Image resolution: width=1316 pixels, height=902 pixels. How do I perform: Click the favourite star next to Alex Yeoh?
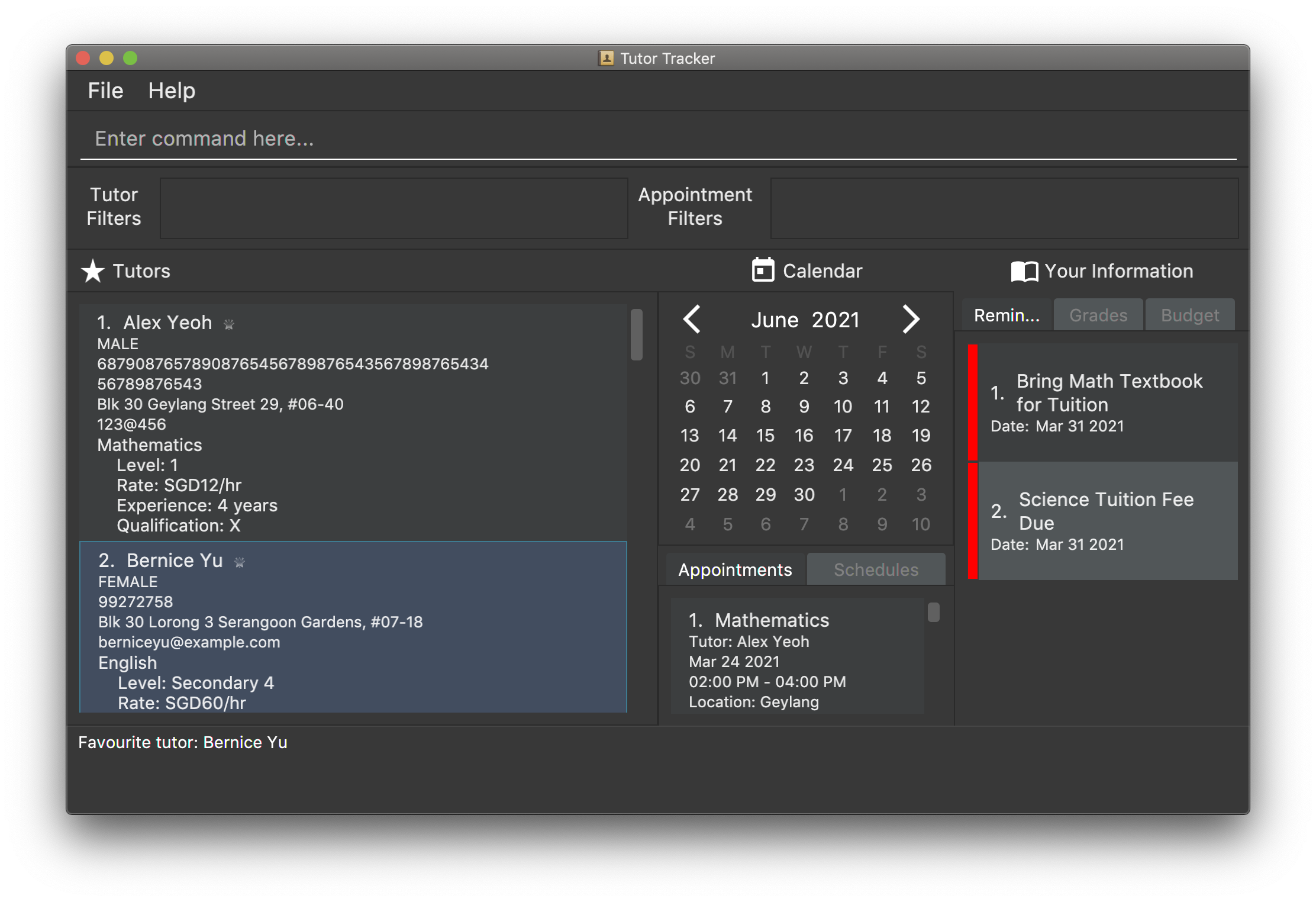click(x=229, y=324)
